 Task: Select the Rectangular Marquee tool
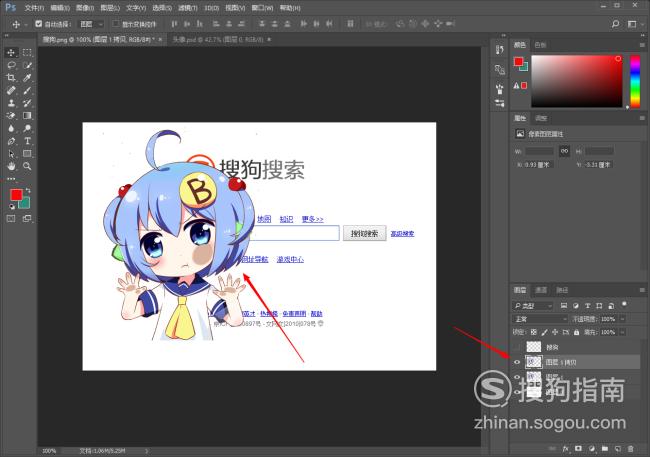click(x=27, y=52)
